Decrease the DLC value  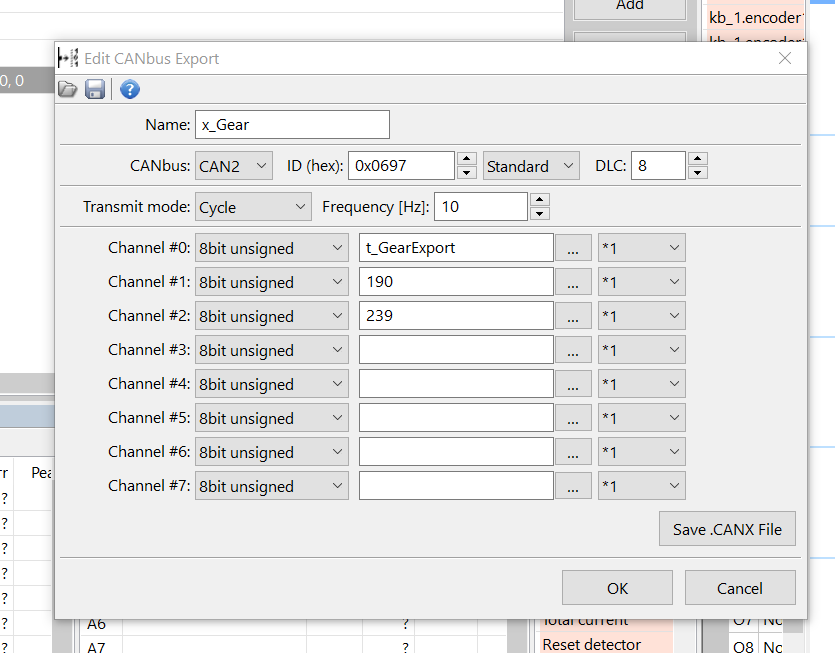point(698,173)
